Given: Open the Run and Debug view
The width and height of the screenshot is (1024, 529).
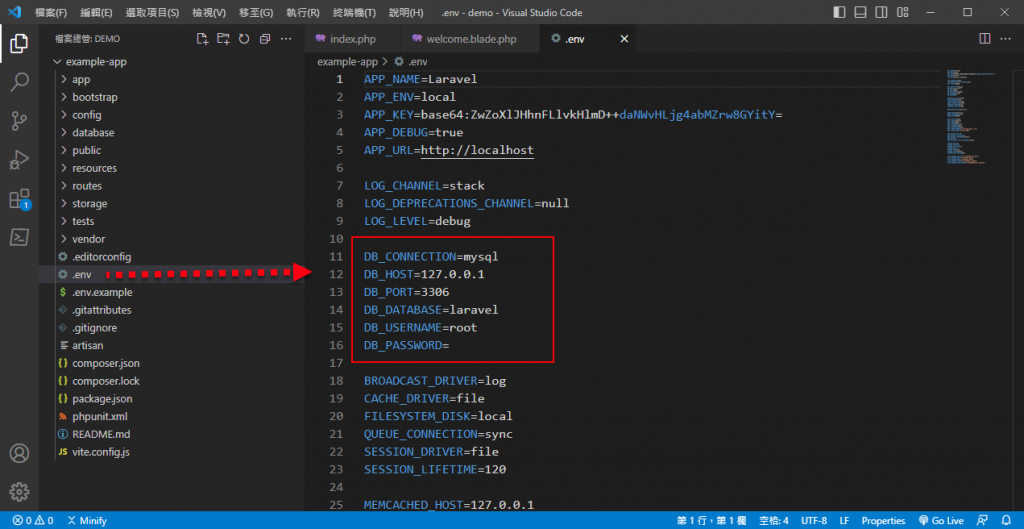Looking at the screenshot, I should (19, 159).
